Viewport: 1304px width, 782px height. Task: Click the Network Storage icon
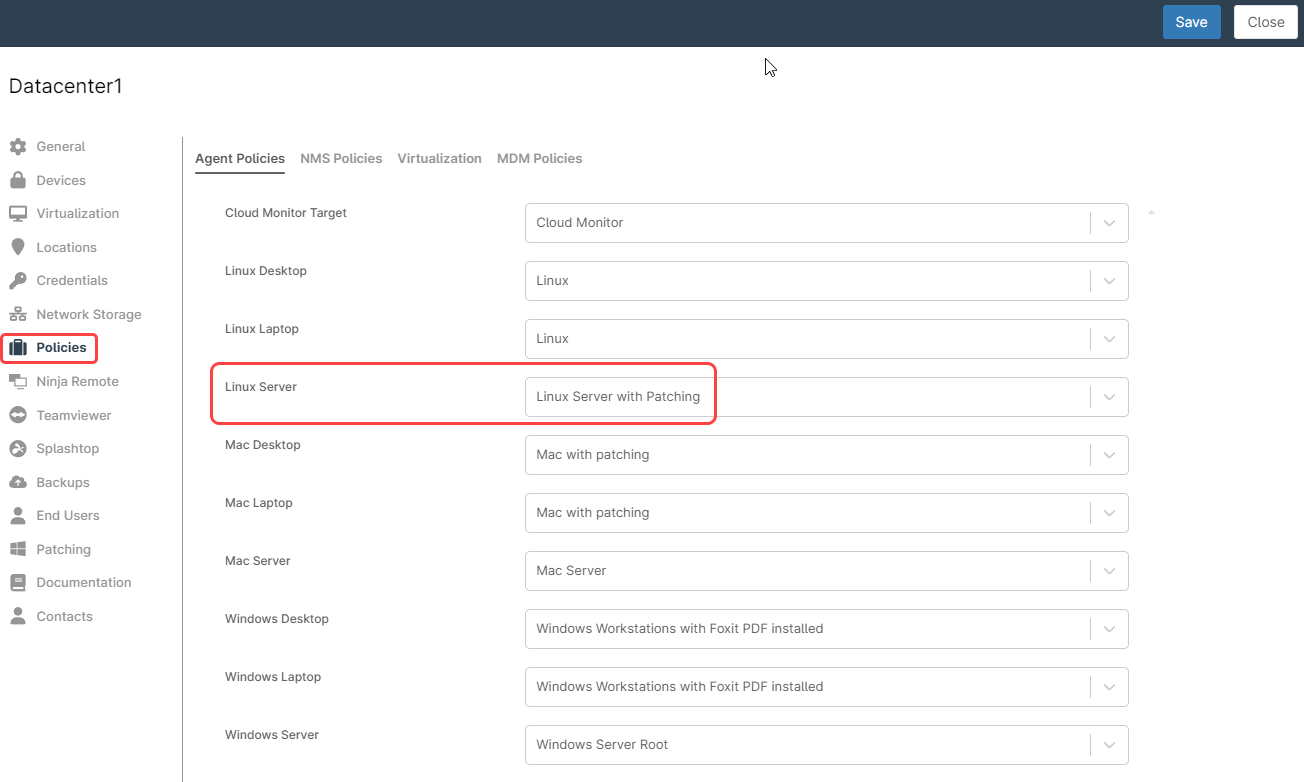click(18, 315)
